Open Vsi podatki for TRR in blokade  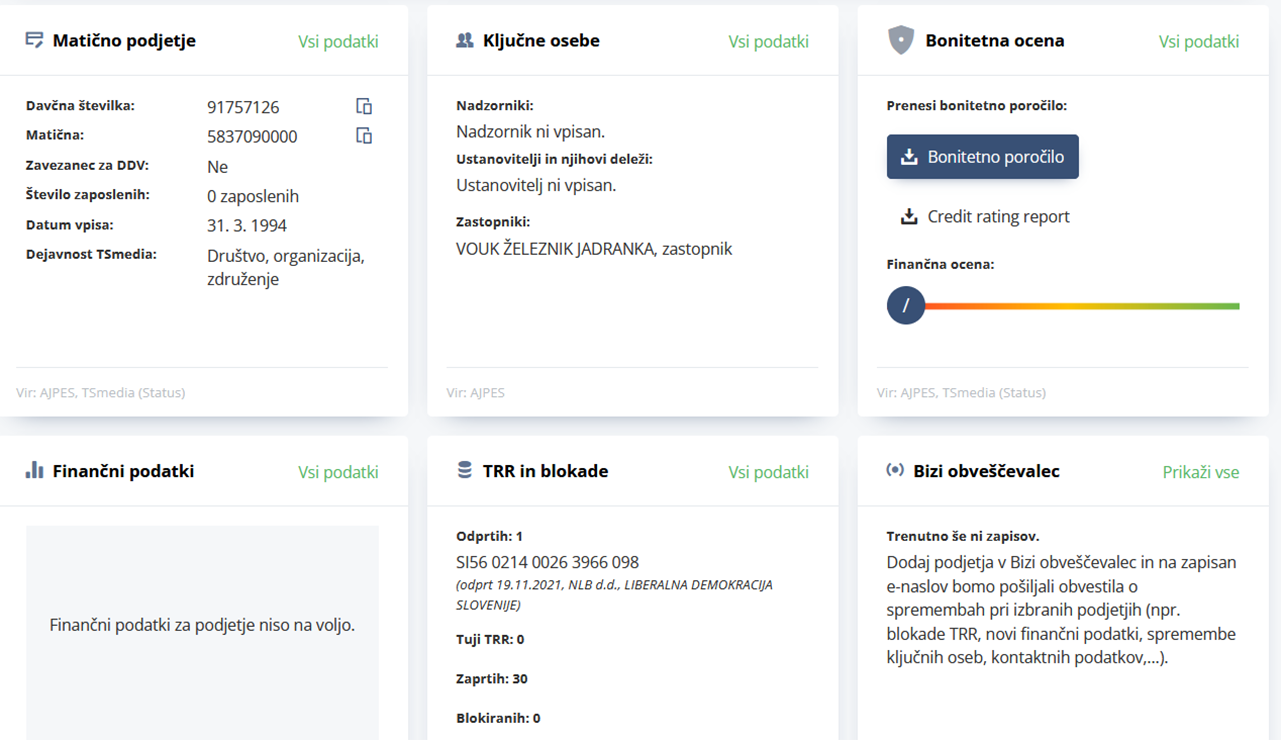click(768, 472)
